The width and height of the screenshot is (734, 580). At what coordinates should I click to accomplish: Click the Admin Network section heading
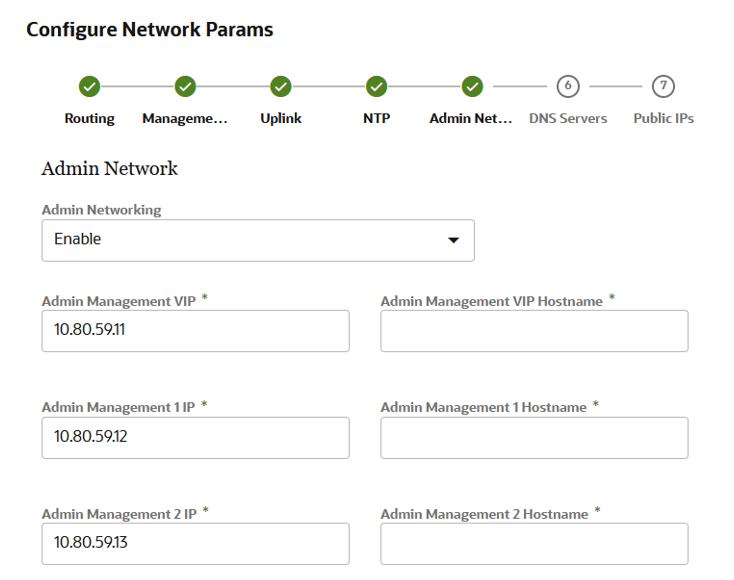tap(110, 169)
